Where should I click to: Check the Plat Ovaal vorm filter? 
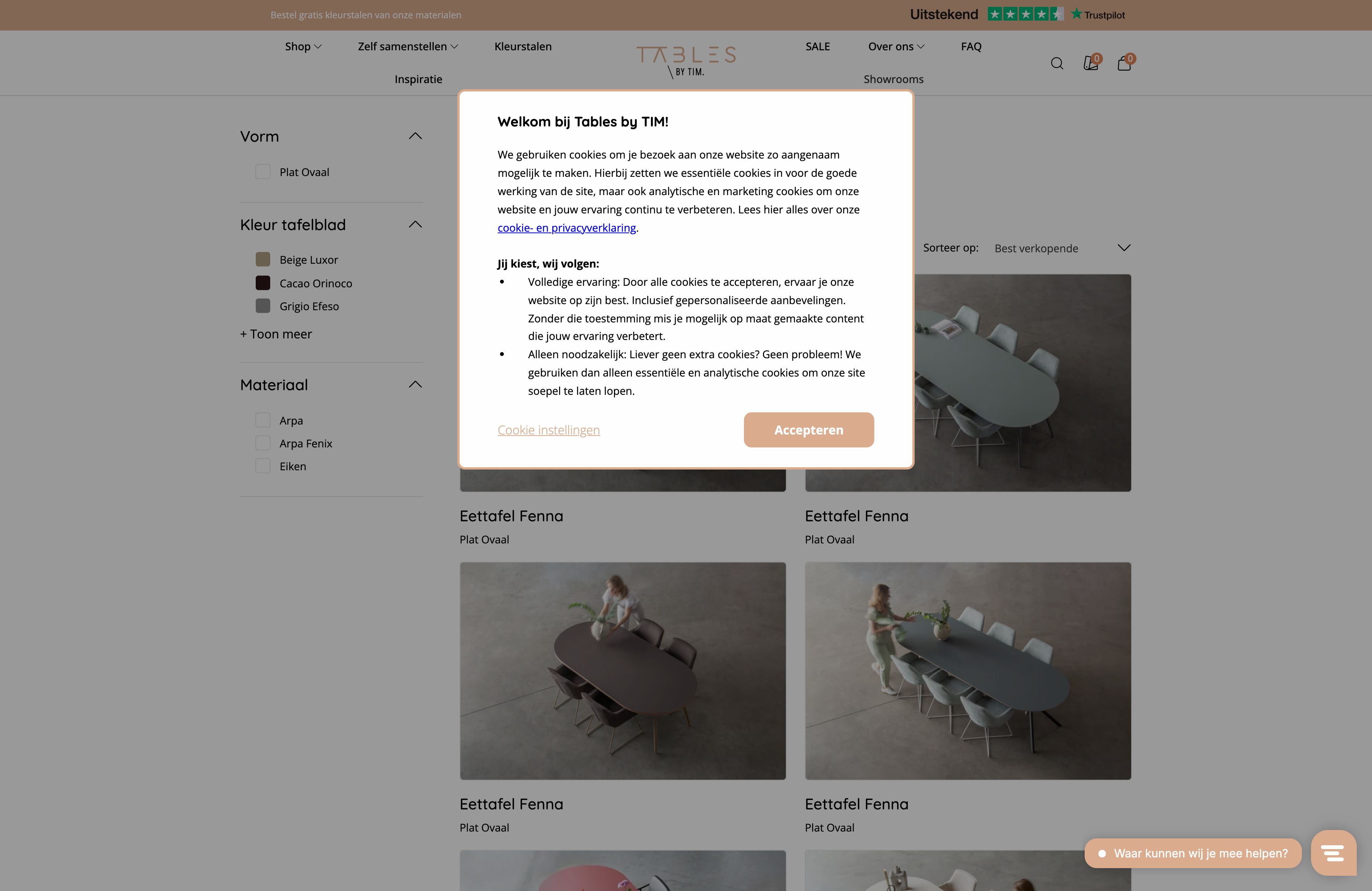point(263,172)
